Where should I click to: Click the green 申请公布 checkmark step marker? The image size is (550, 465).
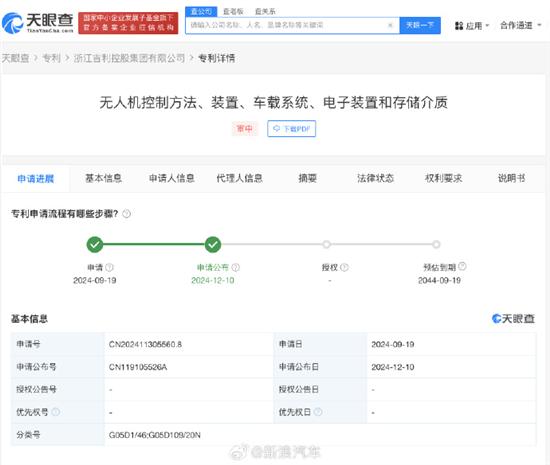(213, 244)
